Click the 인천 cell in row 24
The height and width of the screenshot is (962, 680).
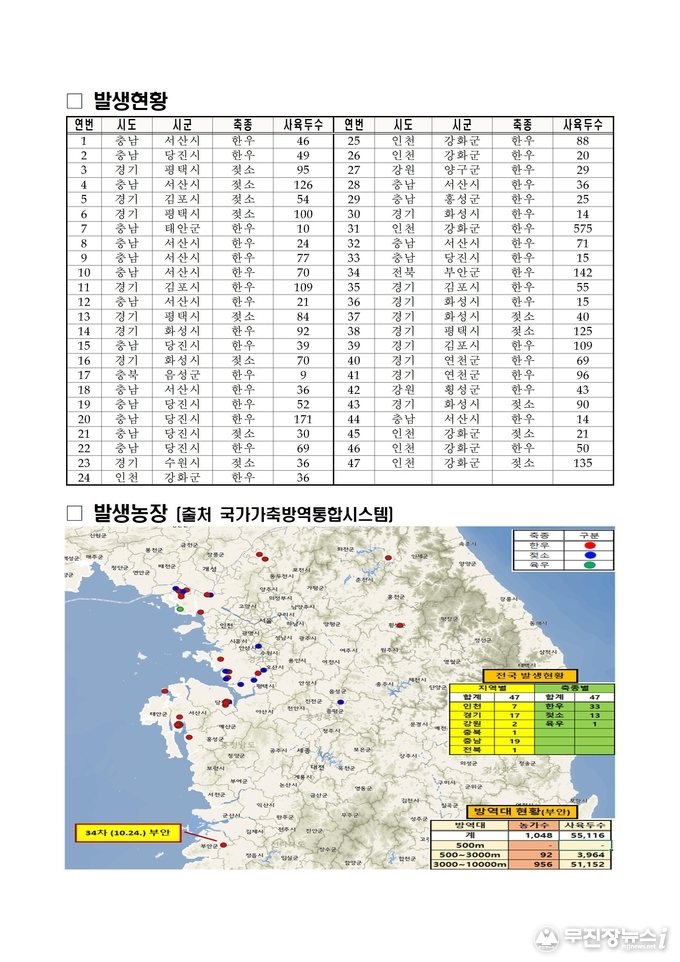126,477
